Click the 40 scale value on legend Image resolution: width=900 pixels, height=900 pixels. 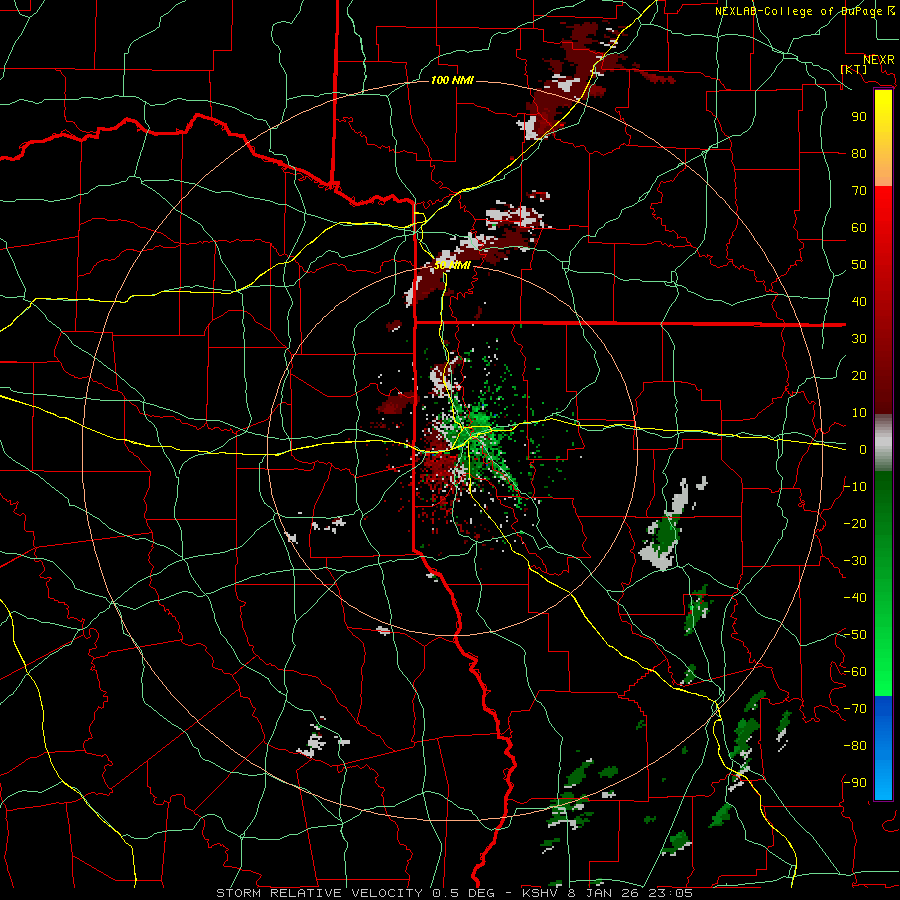[859, 301]
